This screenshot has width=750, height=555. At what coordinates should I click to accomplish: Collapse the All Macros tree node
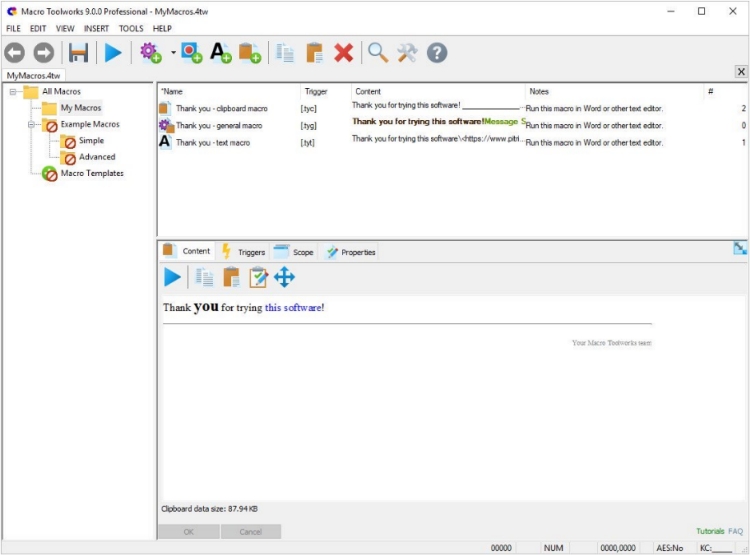click(x=13, y=91)
